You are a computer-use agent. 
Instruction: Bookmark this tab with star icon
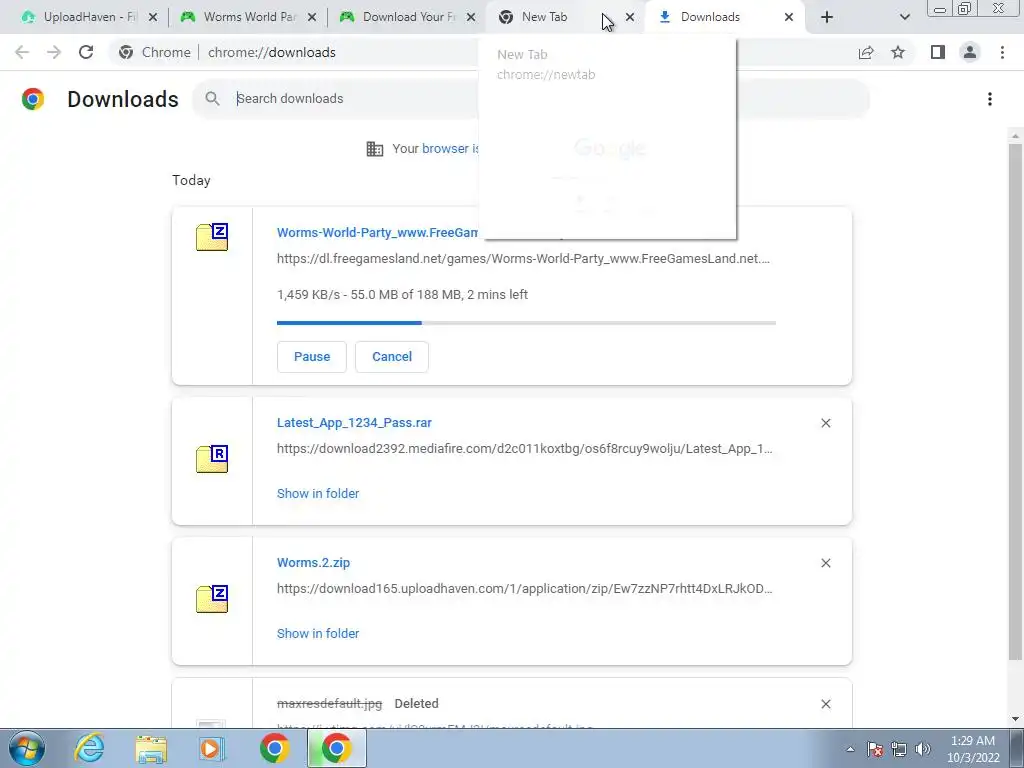(898, 52)
